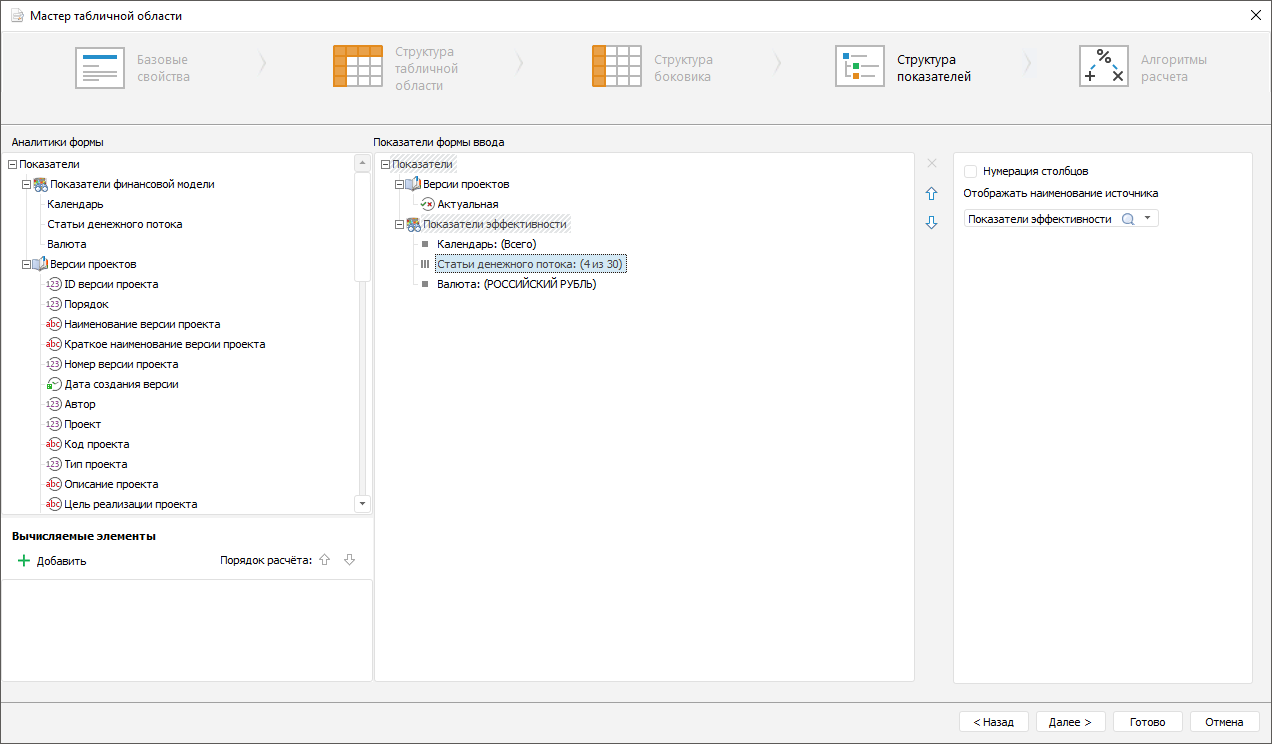Viewport: 1272px width, 744px height.
Task: Click icon of left Версии проектов node
Action: 40,264
